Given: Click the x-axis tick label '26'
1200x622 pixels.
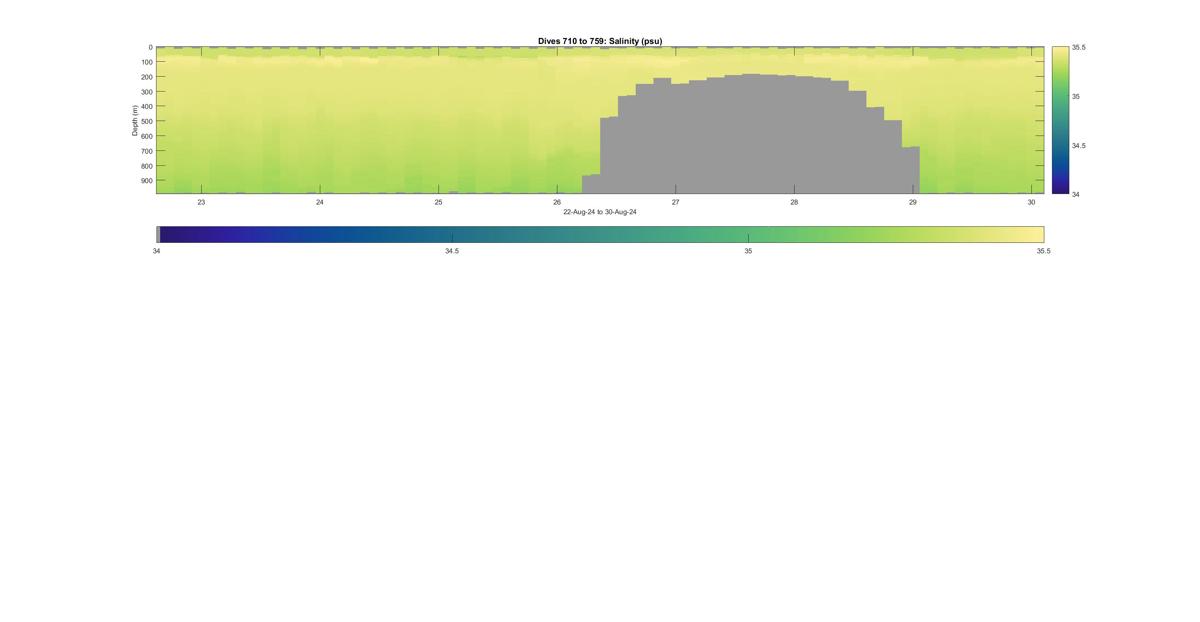Looking at the screenshot, I should 557,202.
